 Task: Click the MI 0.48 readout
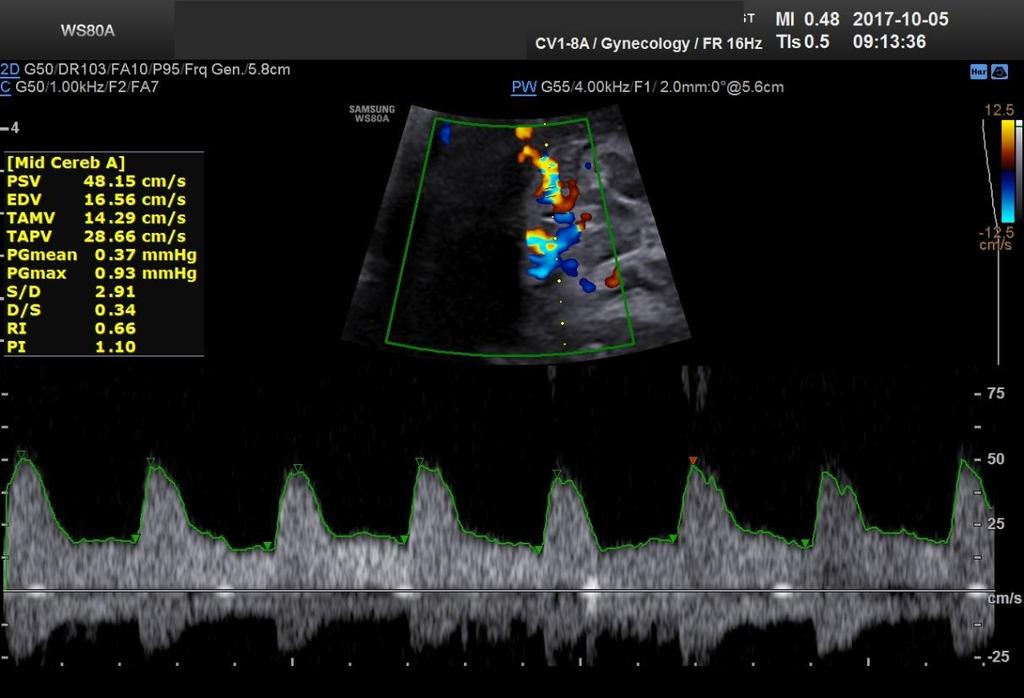(807, 19)
